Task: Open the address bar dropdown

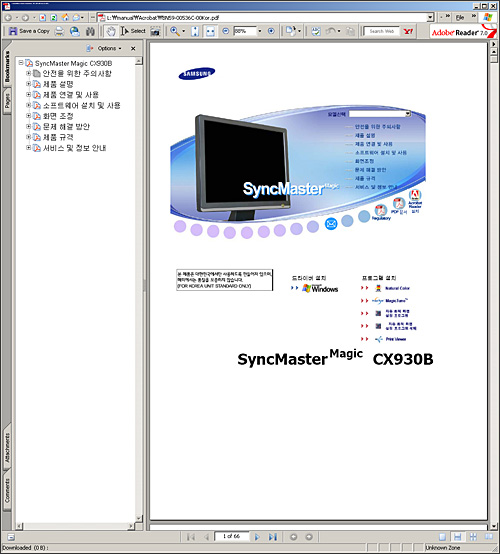Action: tap(430, 17)
